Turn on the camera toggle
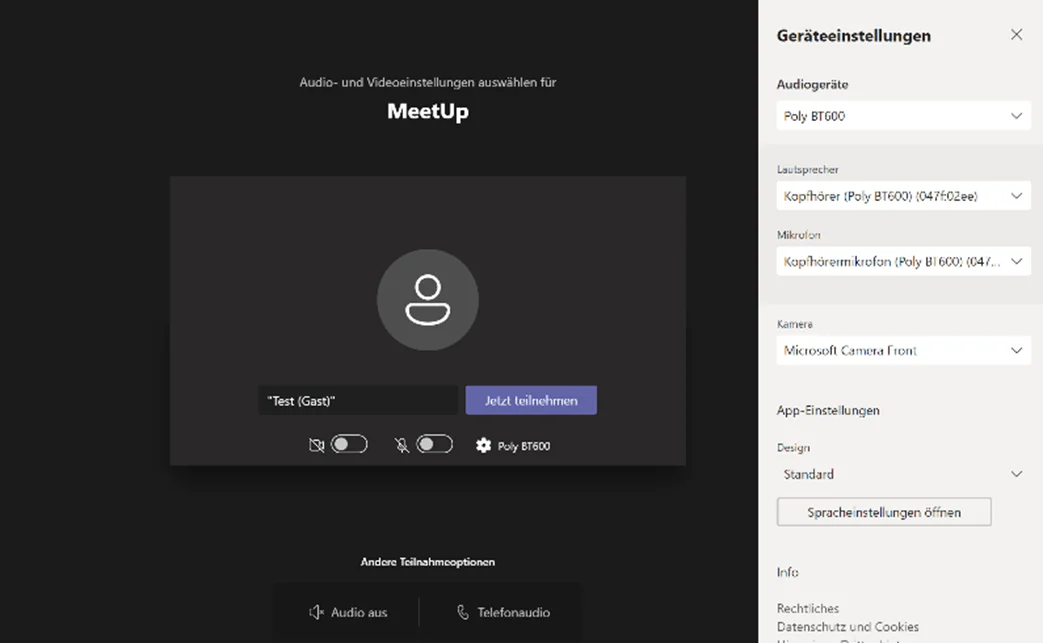This screenshot has width=1043, height=643. pyautogui.click(x=349, y=445)
